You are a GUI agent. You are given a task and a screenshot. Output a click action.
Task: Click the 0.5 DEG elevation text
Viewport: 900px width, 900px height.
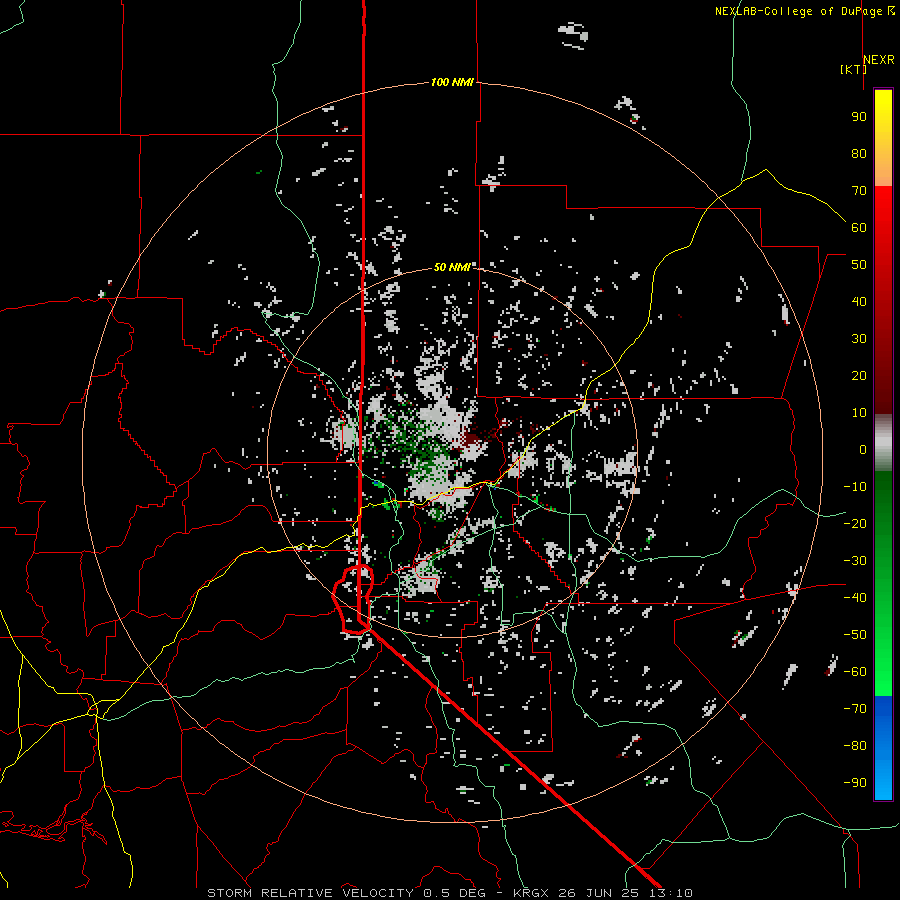tap(455, 893)
